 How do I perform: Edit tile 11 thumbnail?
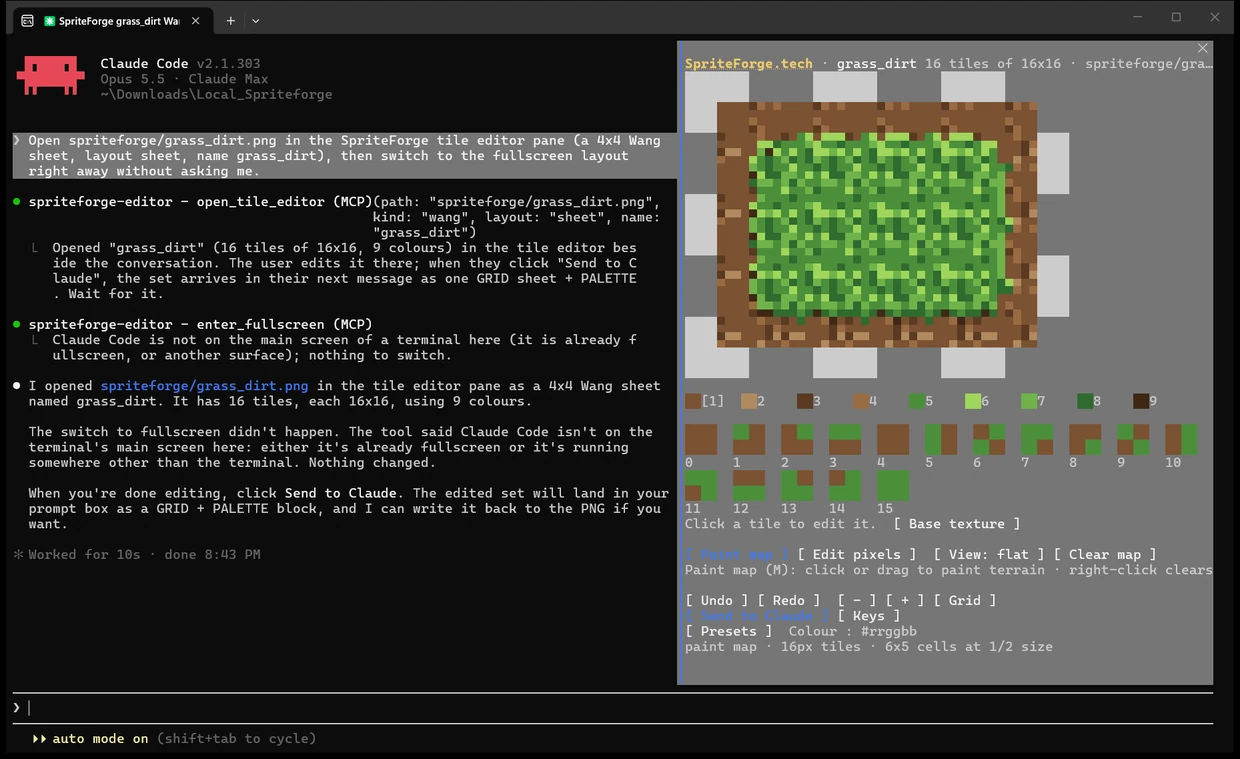tap(701, 486)
